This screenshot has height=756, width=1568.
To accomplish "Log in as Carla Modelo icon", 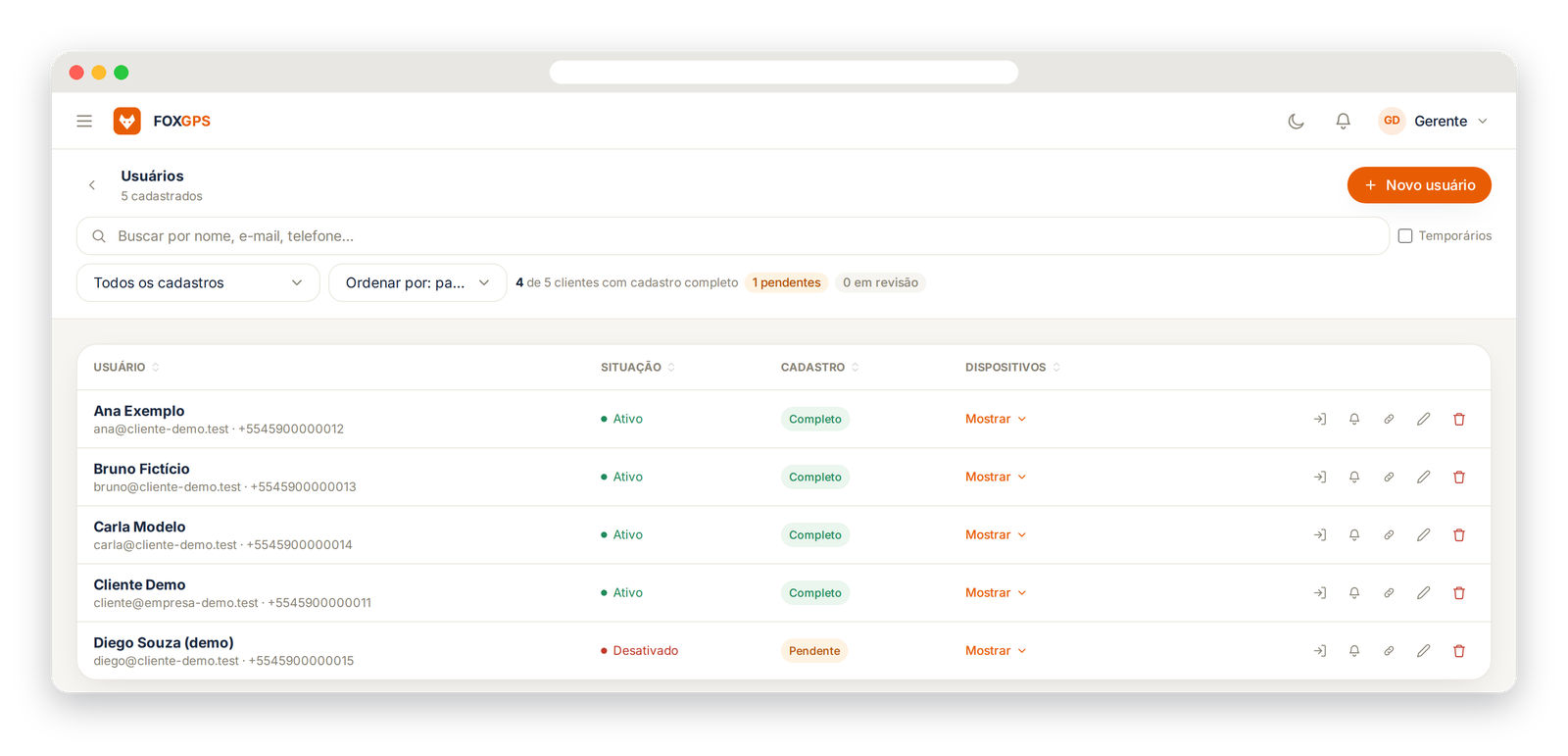I will click(x=1320, y=535).
